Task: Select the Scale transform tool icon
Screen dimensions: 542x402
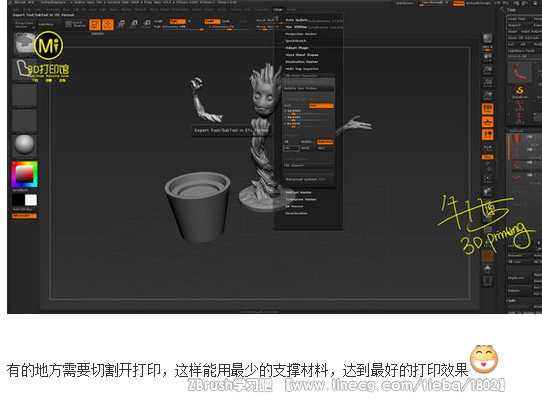Action: coord(134,24)
